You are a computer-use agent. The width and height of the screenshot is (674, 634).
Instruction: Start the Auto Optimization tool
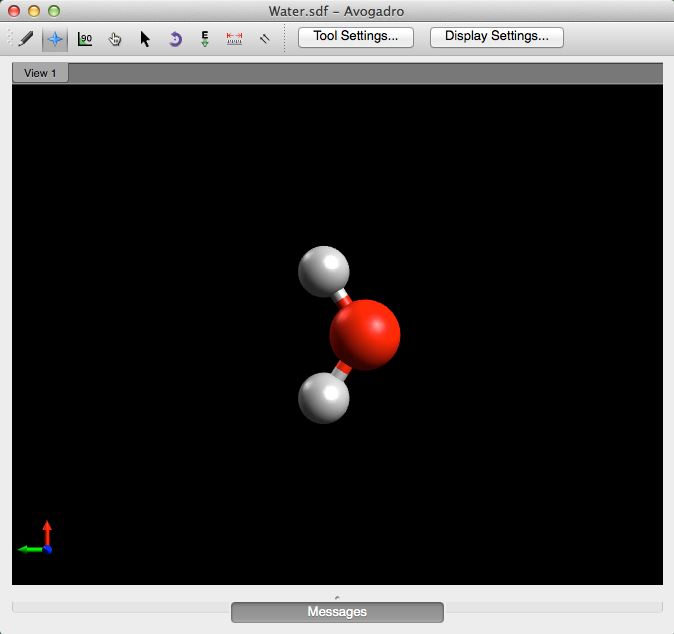click(205, 39)
